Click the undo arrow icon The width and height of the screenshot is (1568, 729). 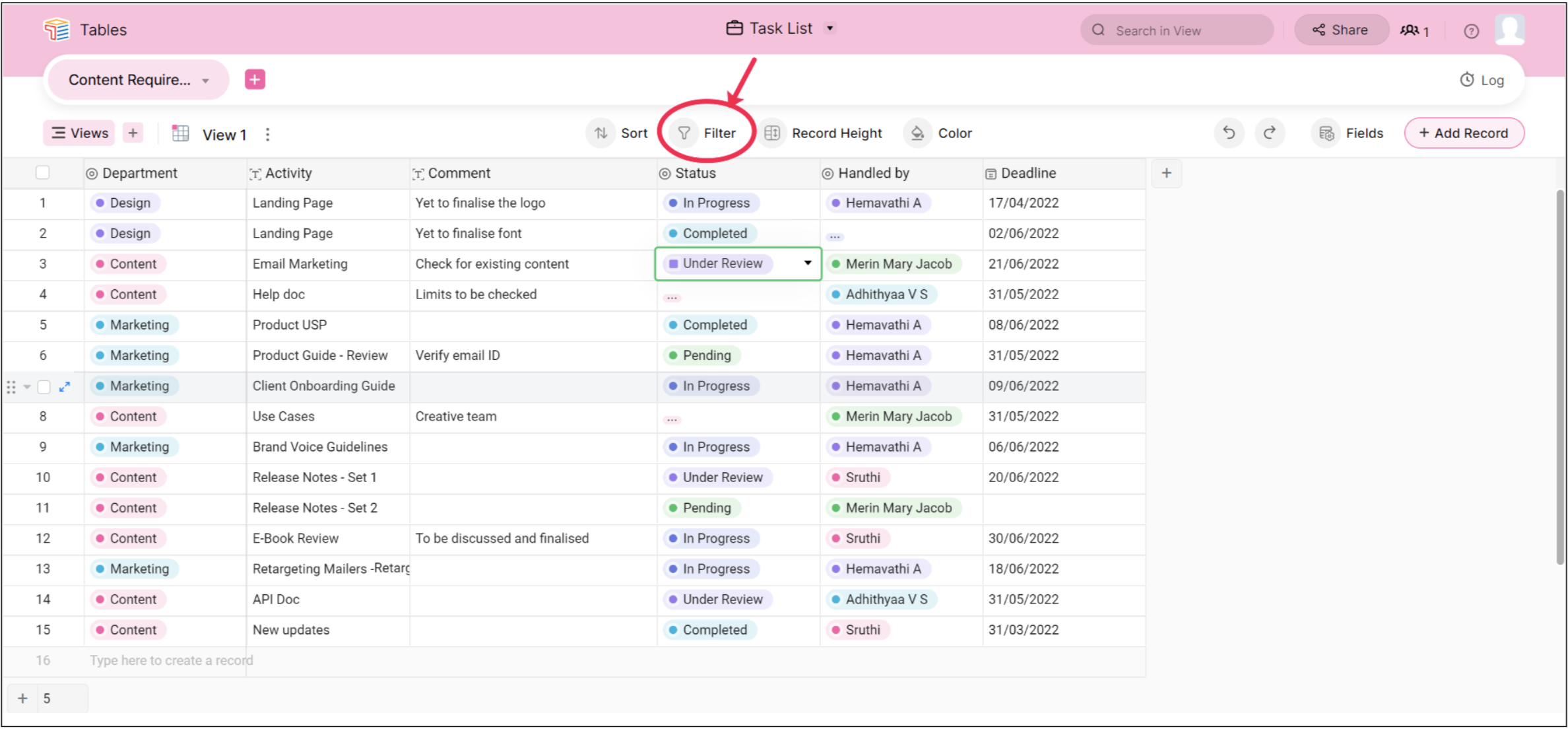pos(1229,133)
